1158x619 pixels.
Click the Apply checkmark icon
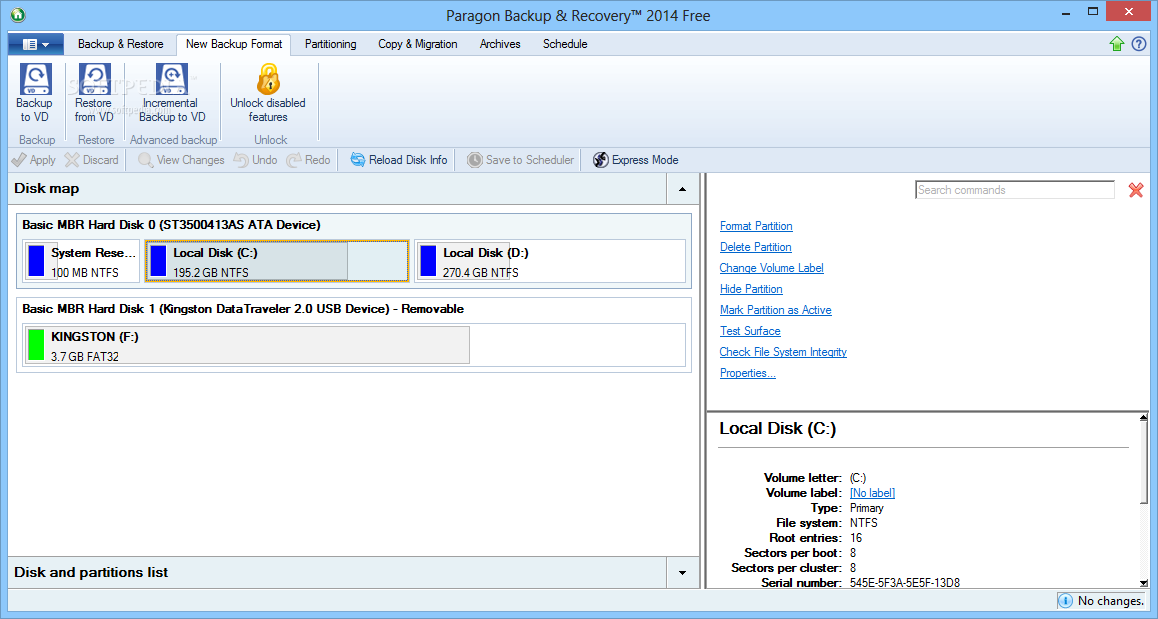[x=19, y=160]
